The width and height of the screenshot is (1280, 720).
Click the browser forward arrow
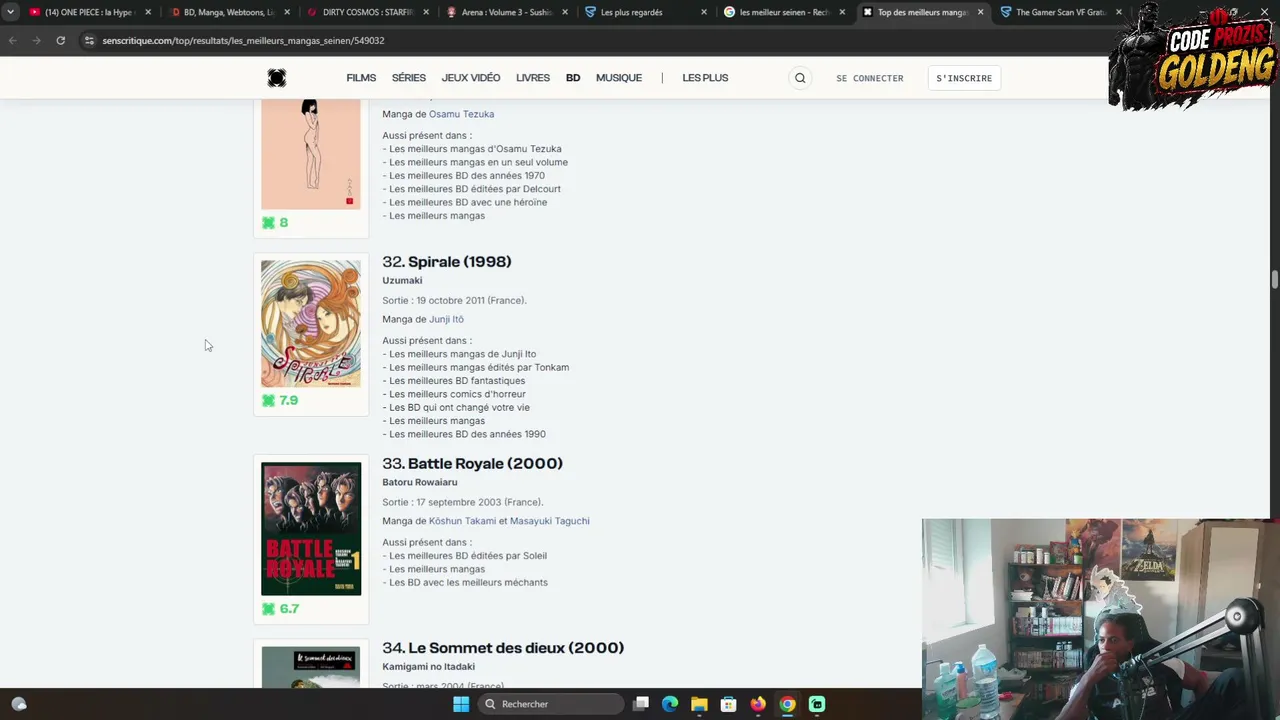tap(36, 41)
